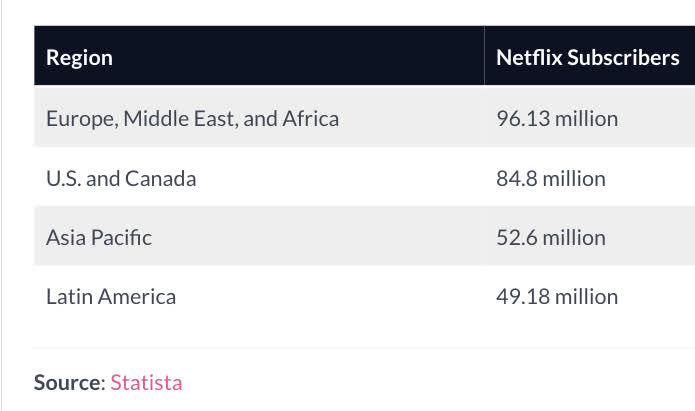
Task: Click the word Africa in first row
Action: pos(310,119)
